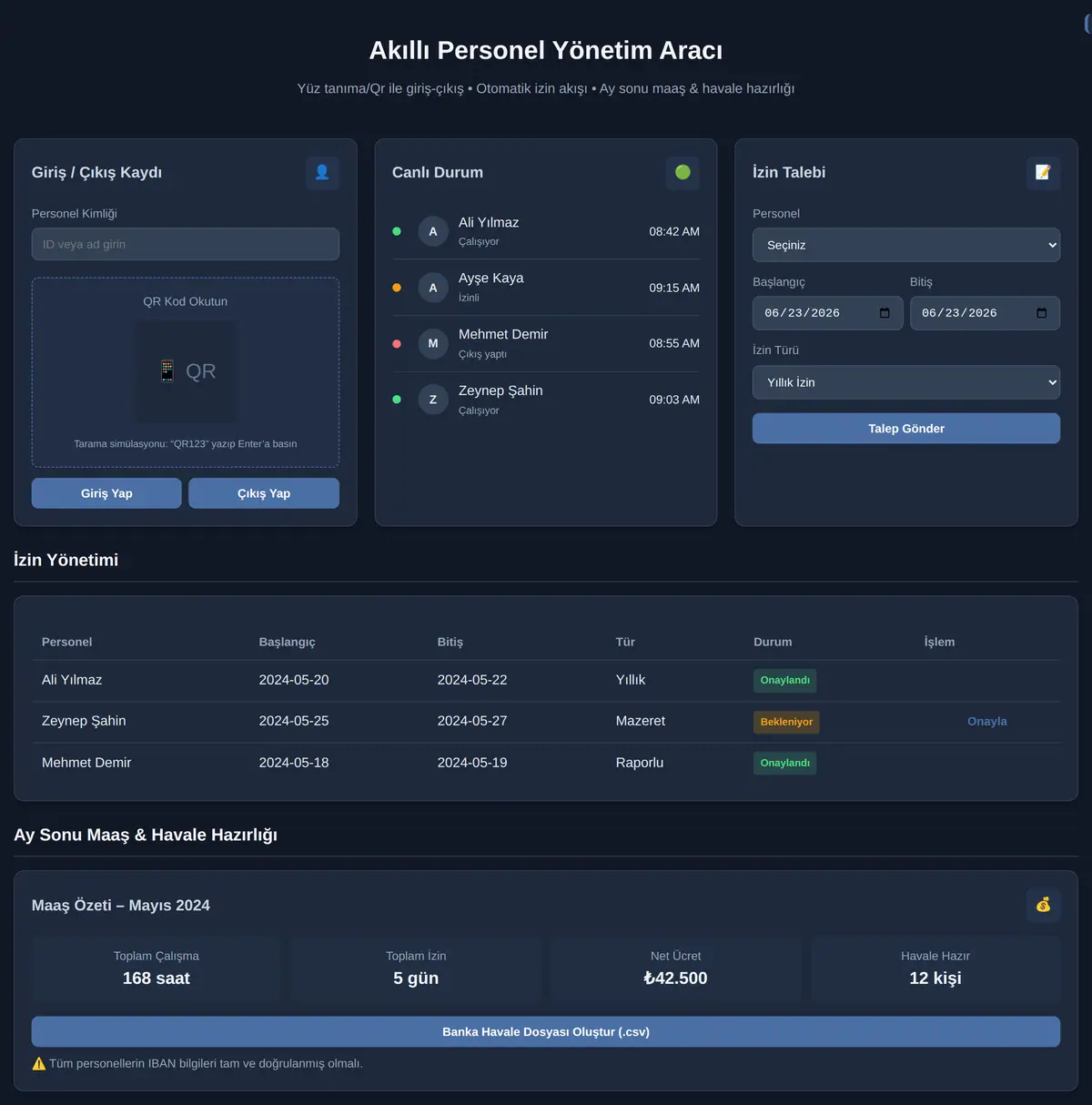This screenshot has height=1105, width=1092.
Task: Generate Banka Havale Dosyası Oluştur (.csv)
Action: point(546,1032)
